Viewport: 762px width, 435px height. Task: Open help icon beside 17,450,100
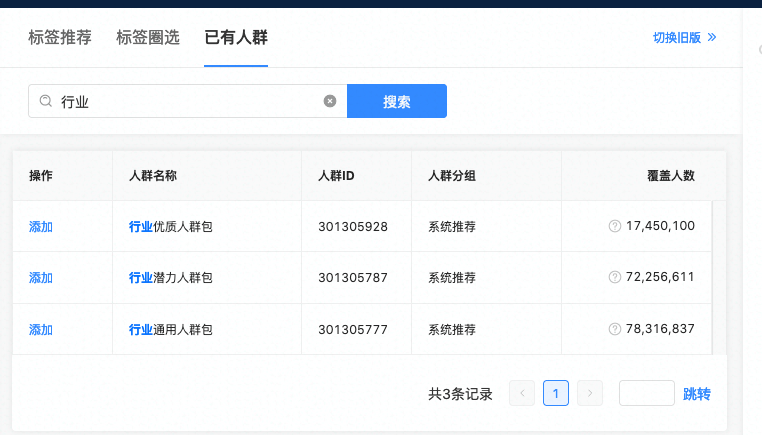click(615, 226)
